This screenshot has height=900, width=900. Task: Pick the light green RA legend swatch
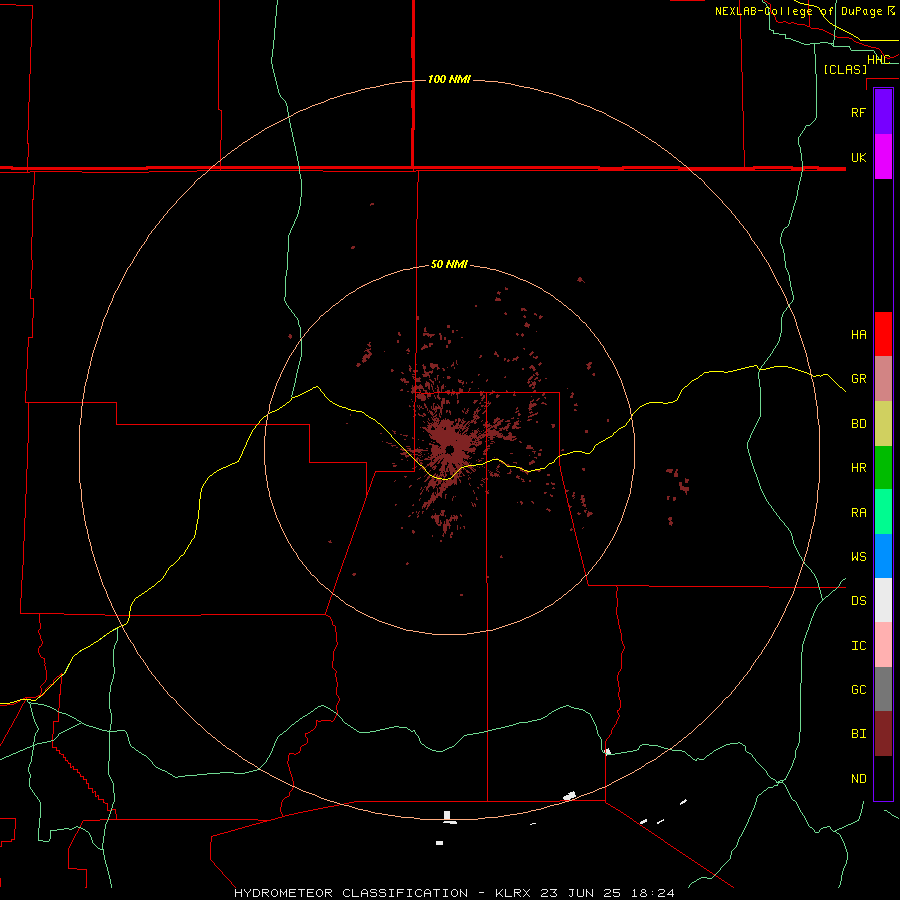point(883,512)
